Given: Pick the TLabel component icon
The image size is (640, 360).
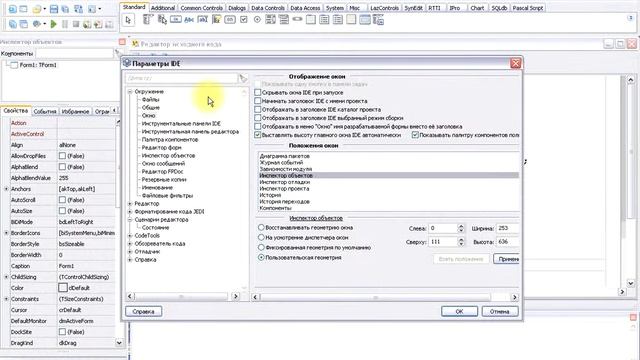Looking at the screenshot, I should click(189, 20).
